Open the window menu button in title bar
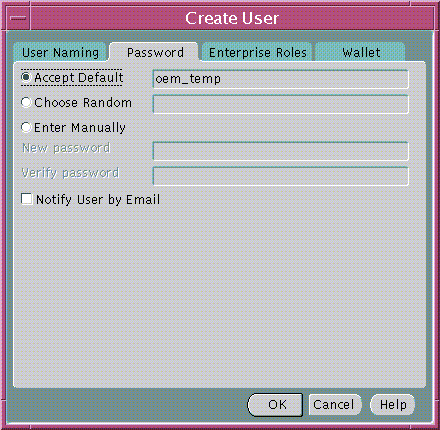This screenshot has width=440, height=430. (x=18, y=18)
